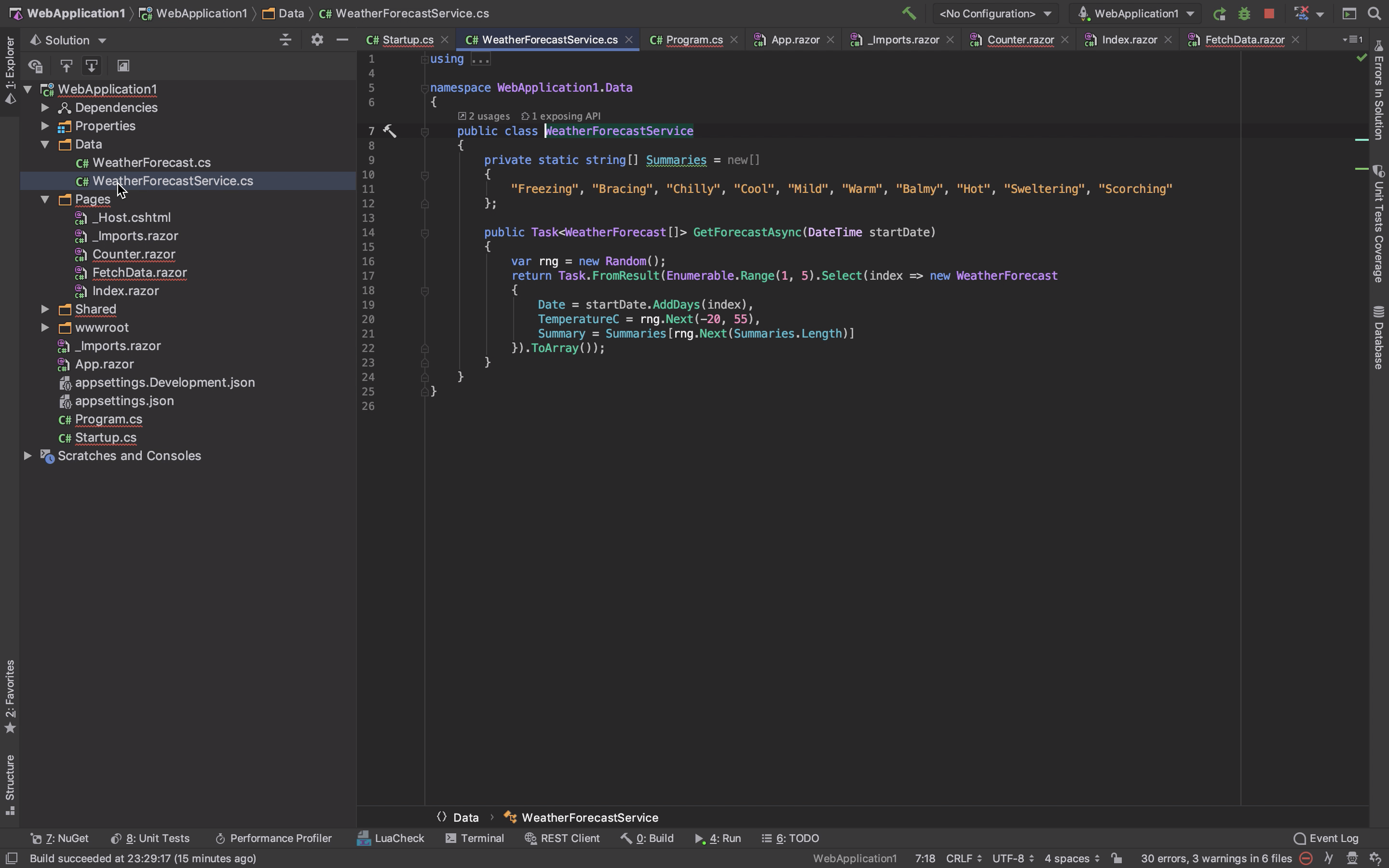Switch to the Startup.cs tab
1389x868 pixels.
tap(407, 40)
